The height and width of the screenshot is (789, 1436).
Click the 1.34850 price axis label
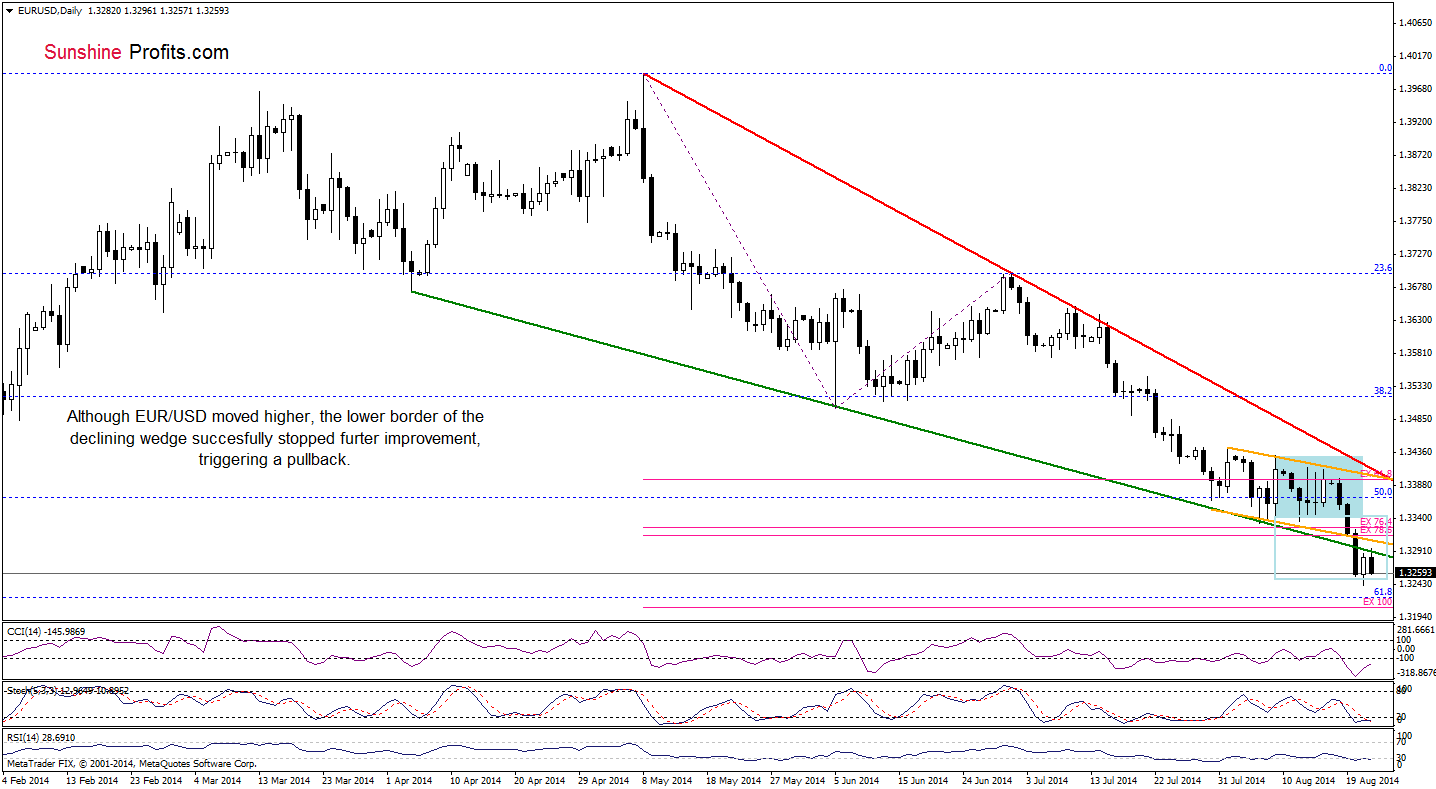1415,419
